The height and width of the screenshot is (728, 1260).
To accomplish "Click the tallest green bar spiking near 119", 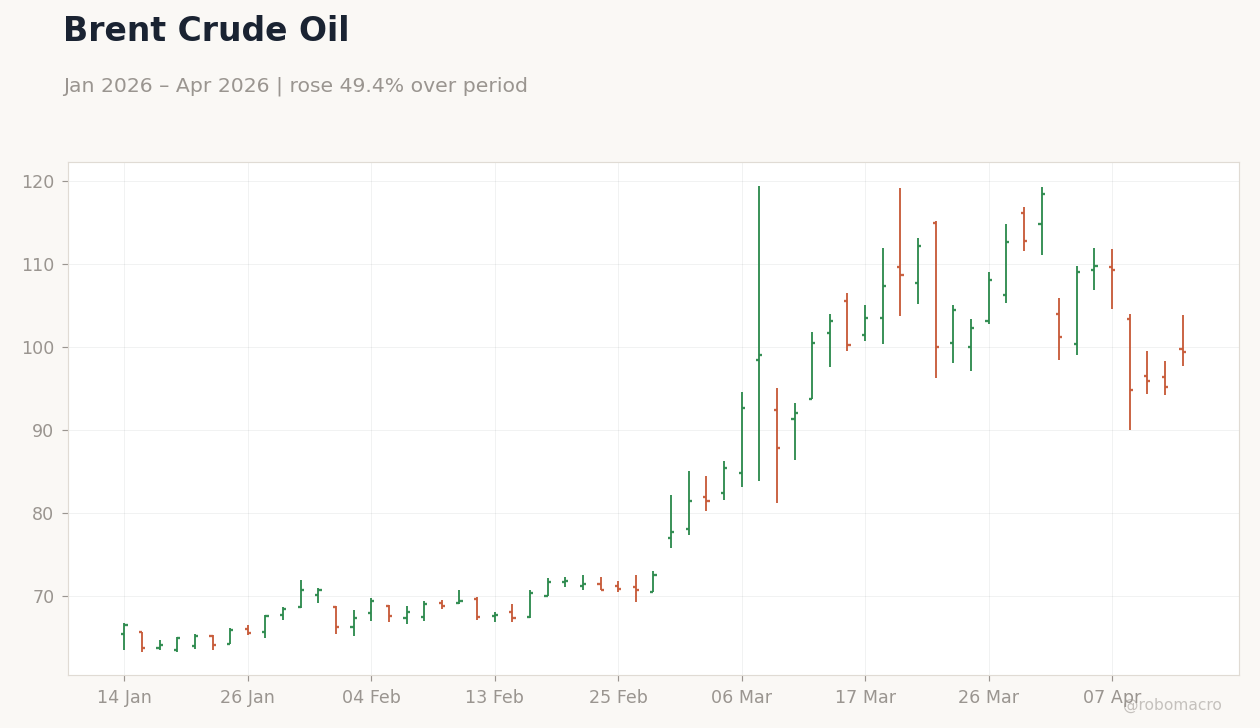I will pos(759,333).
